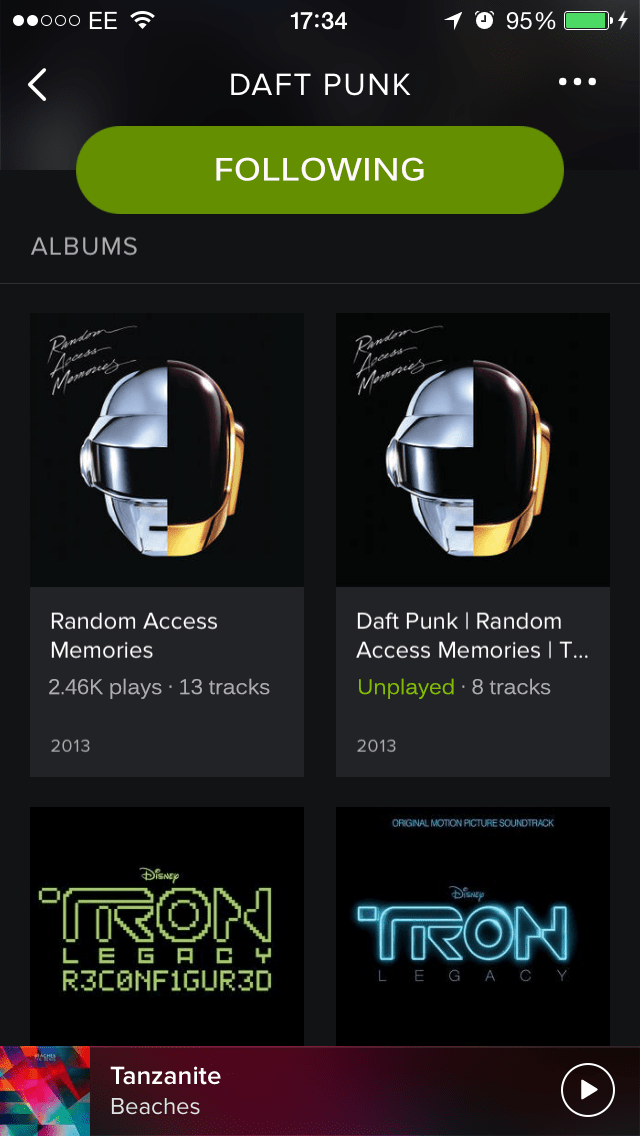Image resolution: width=640 pixels, height=1136 pixels.
Task: Open Tron Legacy Reconfigured album
Action: 167,926
